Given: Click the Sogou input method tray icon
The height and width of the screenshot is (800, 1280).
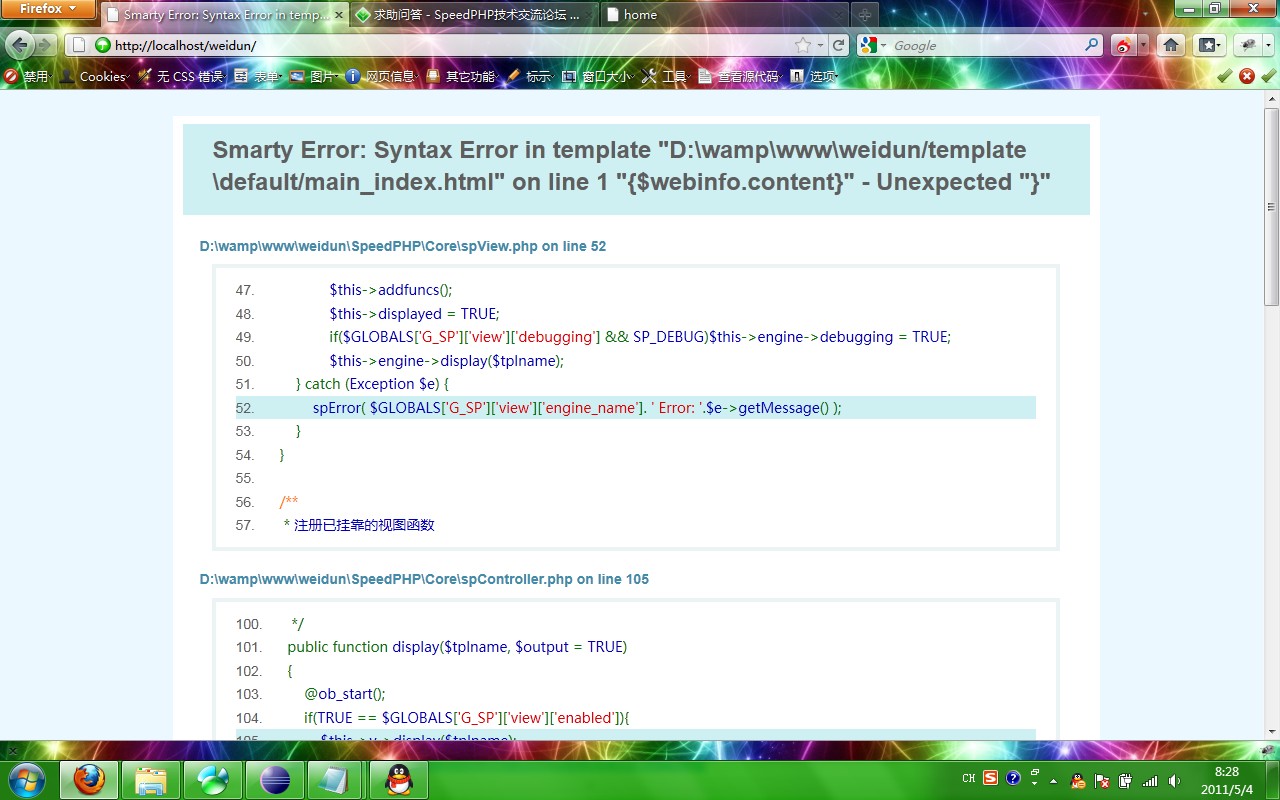Looking at the screenshot, I should (x=990, y=778).
